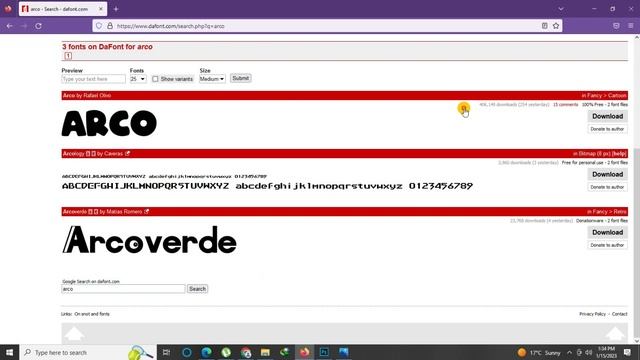Open the Pocket save icon
This screenshot has height=360, width=640.
coord(616,26)
